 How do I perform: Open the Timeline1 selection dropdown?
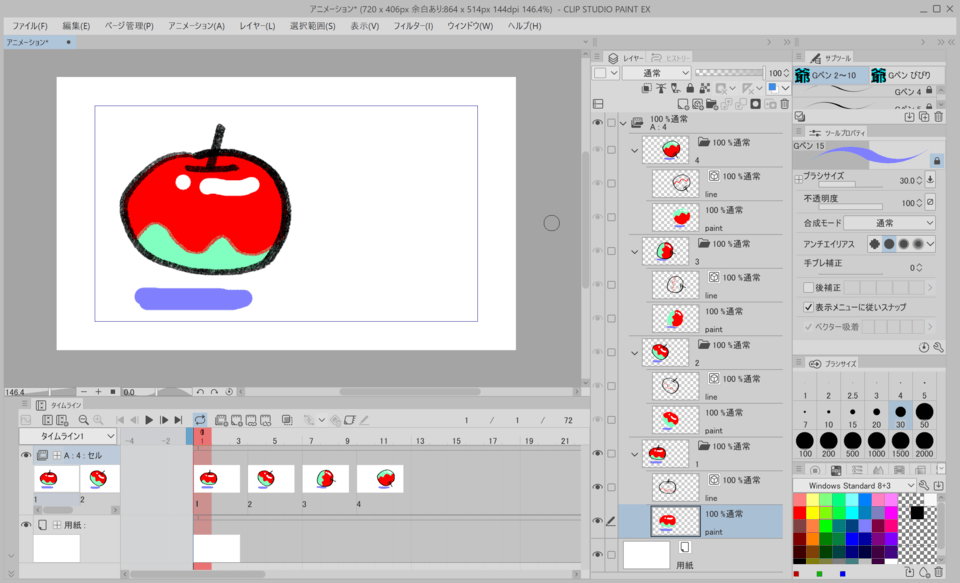(x=68, y=436)
